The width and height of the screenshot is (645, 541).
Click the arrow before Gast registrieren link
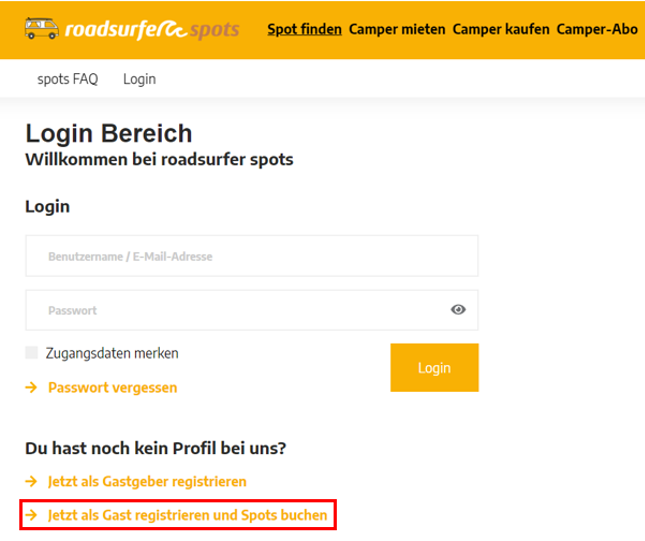pos(31,516)
